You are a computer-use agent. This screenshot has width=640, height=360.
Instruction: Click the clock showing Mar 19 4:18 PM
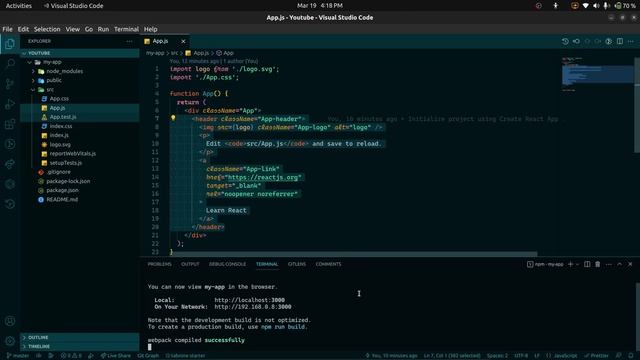tap(320, 6)
